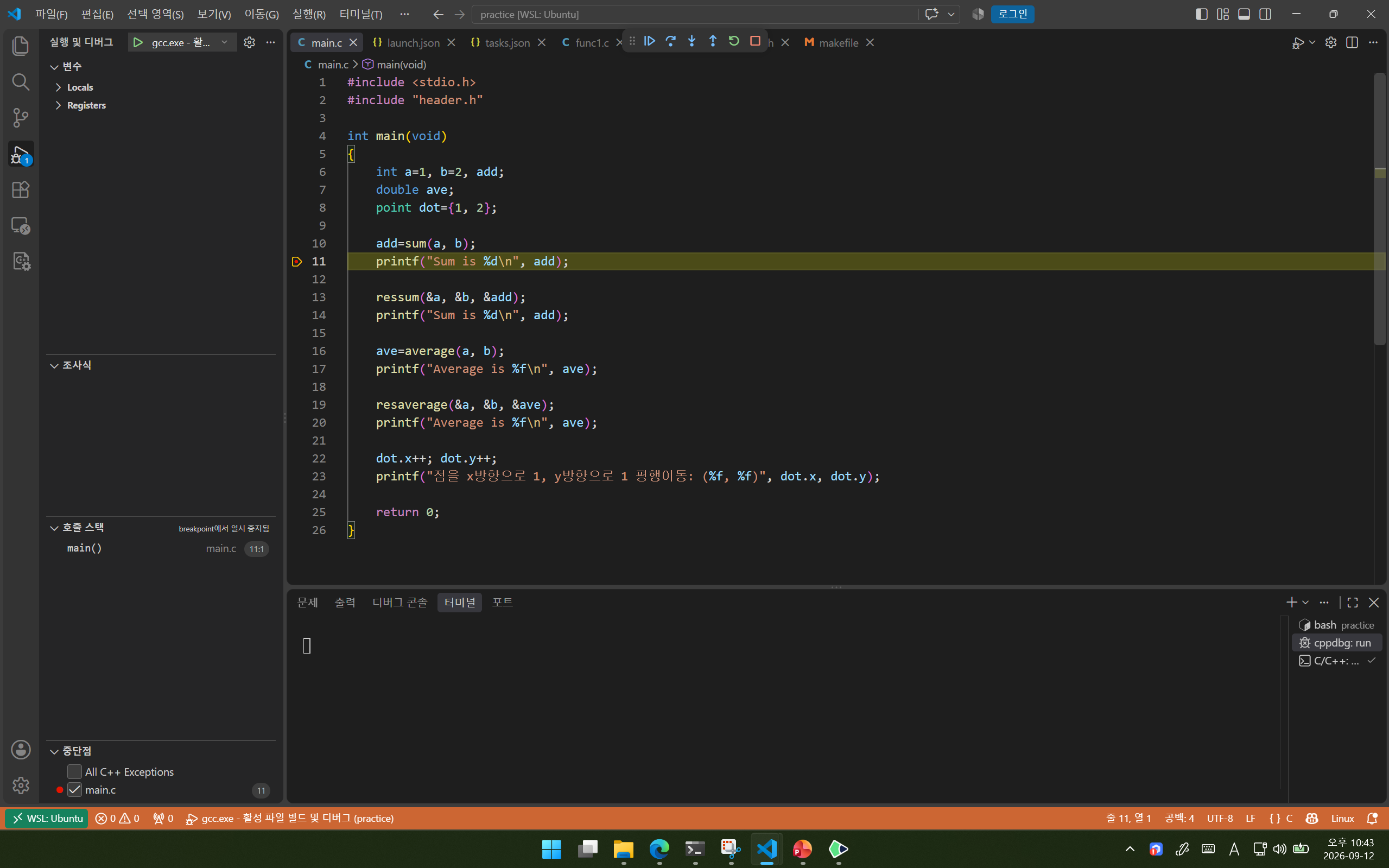Click Step Over in debug toolbar
The height and width of the screenshot is (868, 1389).
coord(670,41)
